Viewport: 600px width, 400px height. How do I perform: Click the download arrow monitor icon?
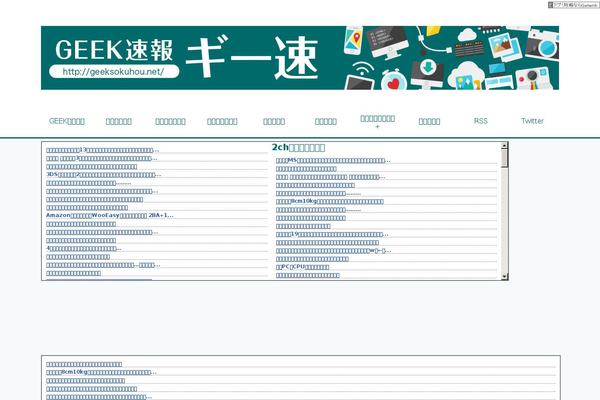(x=427, y=69)
